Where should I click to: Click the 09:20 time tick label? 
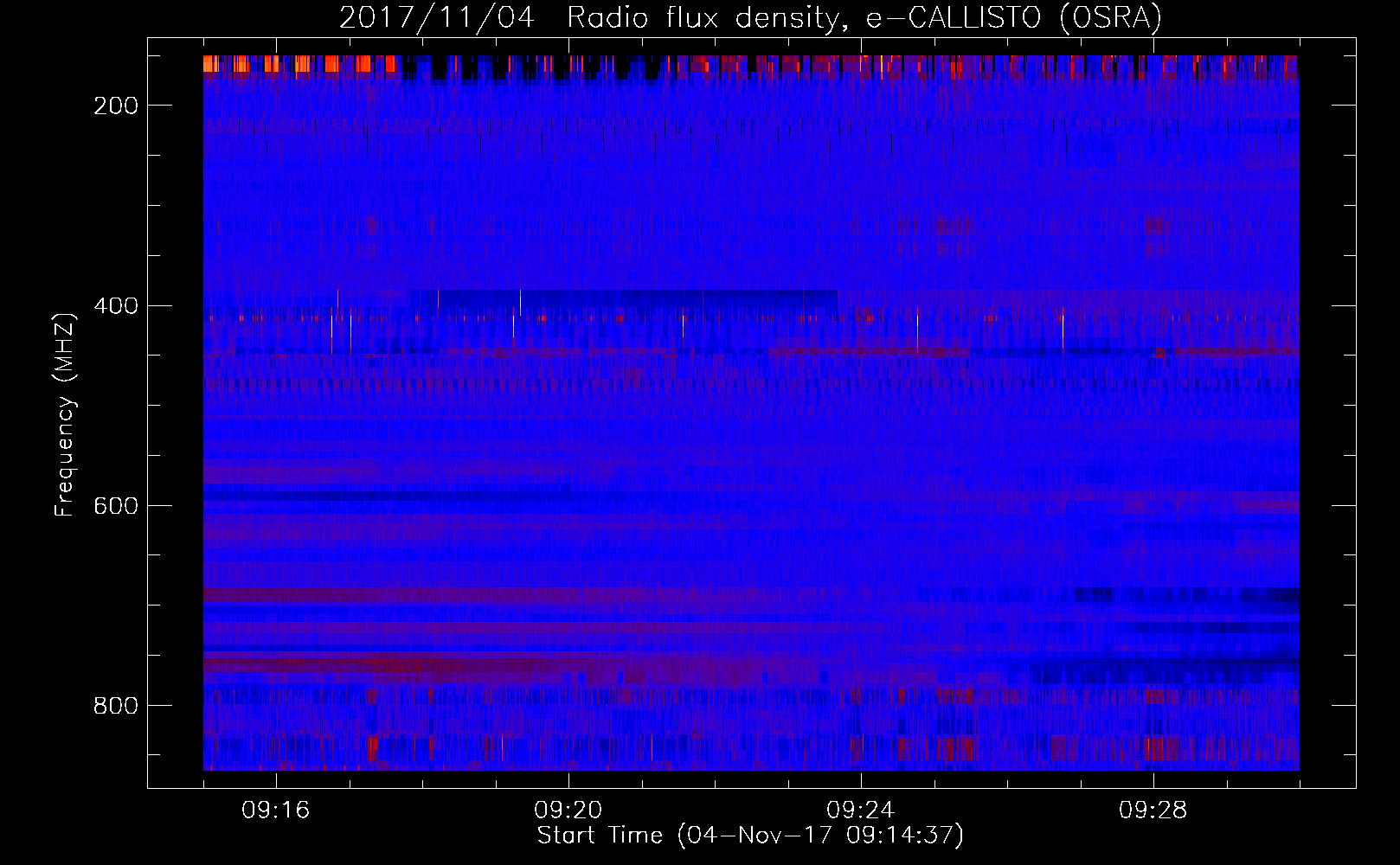click(568, 811)
